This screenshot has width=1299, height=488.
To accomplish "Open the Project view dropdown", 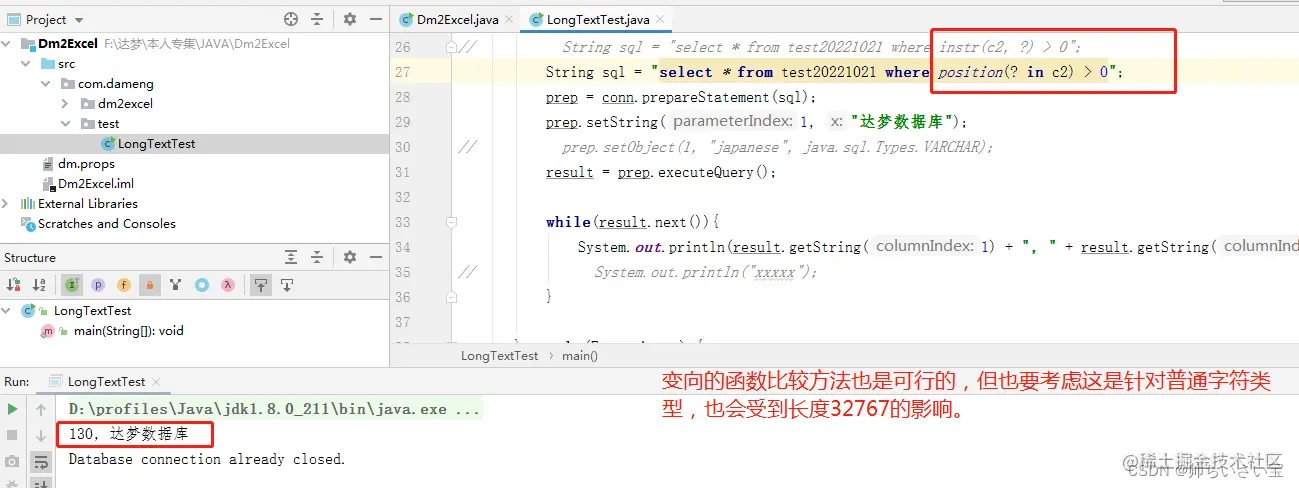I will 79,20.
